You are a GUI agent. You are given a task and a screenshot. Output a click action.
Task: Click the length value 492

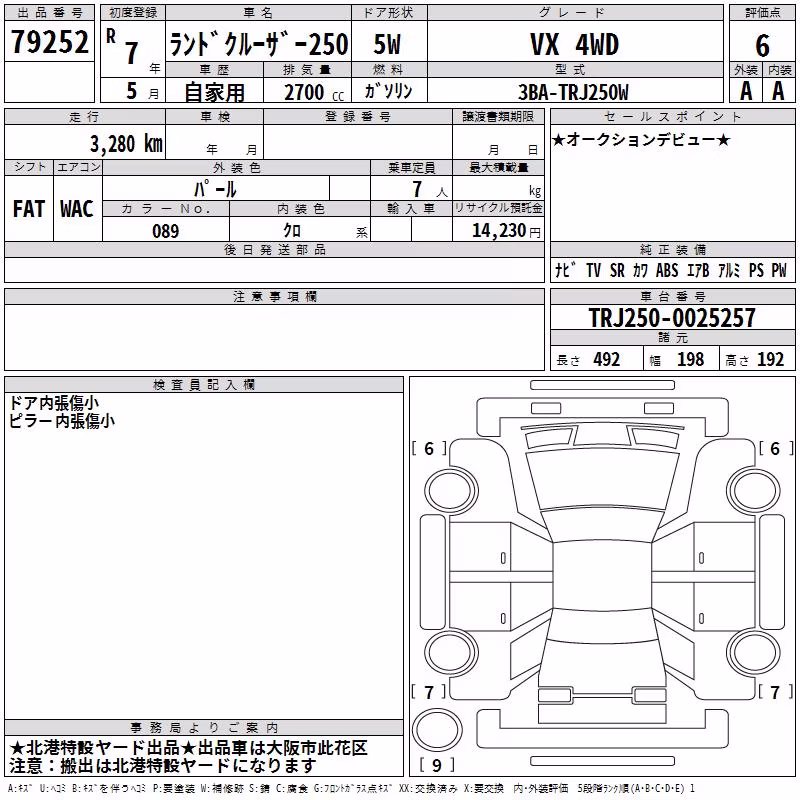click(607, 359)
